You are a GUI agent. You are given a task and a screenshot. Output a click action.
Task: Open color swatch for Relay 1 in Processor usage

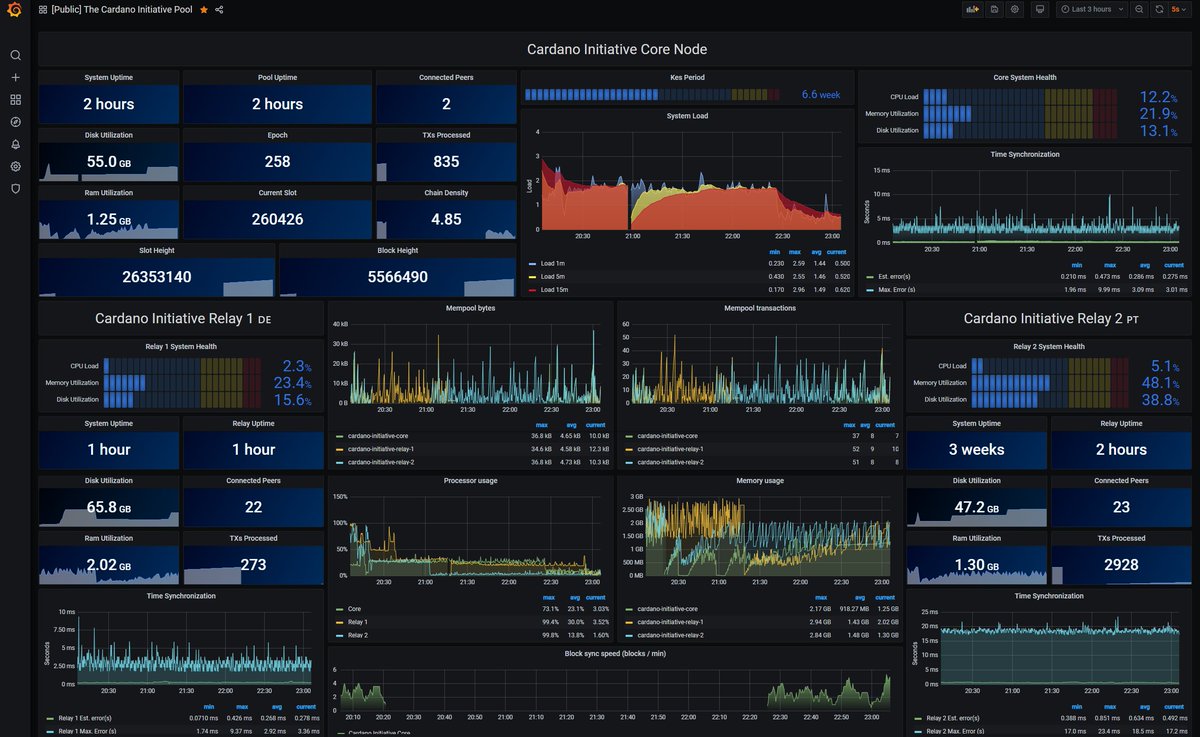point(339,621)
